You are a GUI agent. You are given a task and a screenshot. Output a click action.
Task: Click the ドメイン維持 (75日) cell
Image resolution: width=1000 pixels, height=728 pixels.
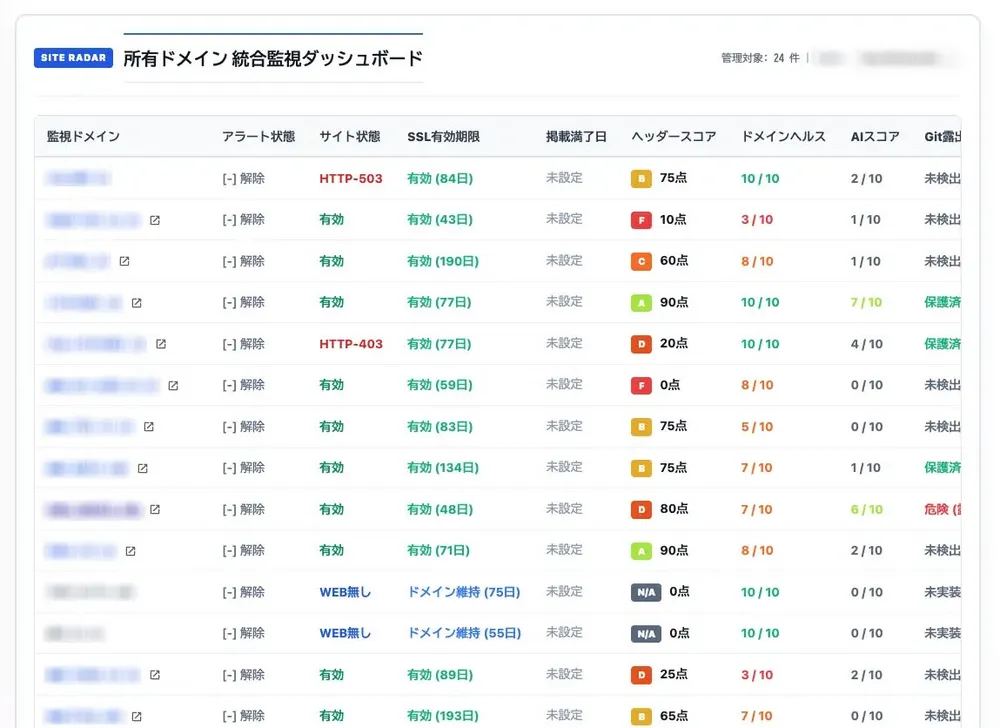pyautogui.click(x=464, y=592)
